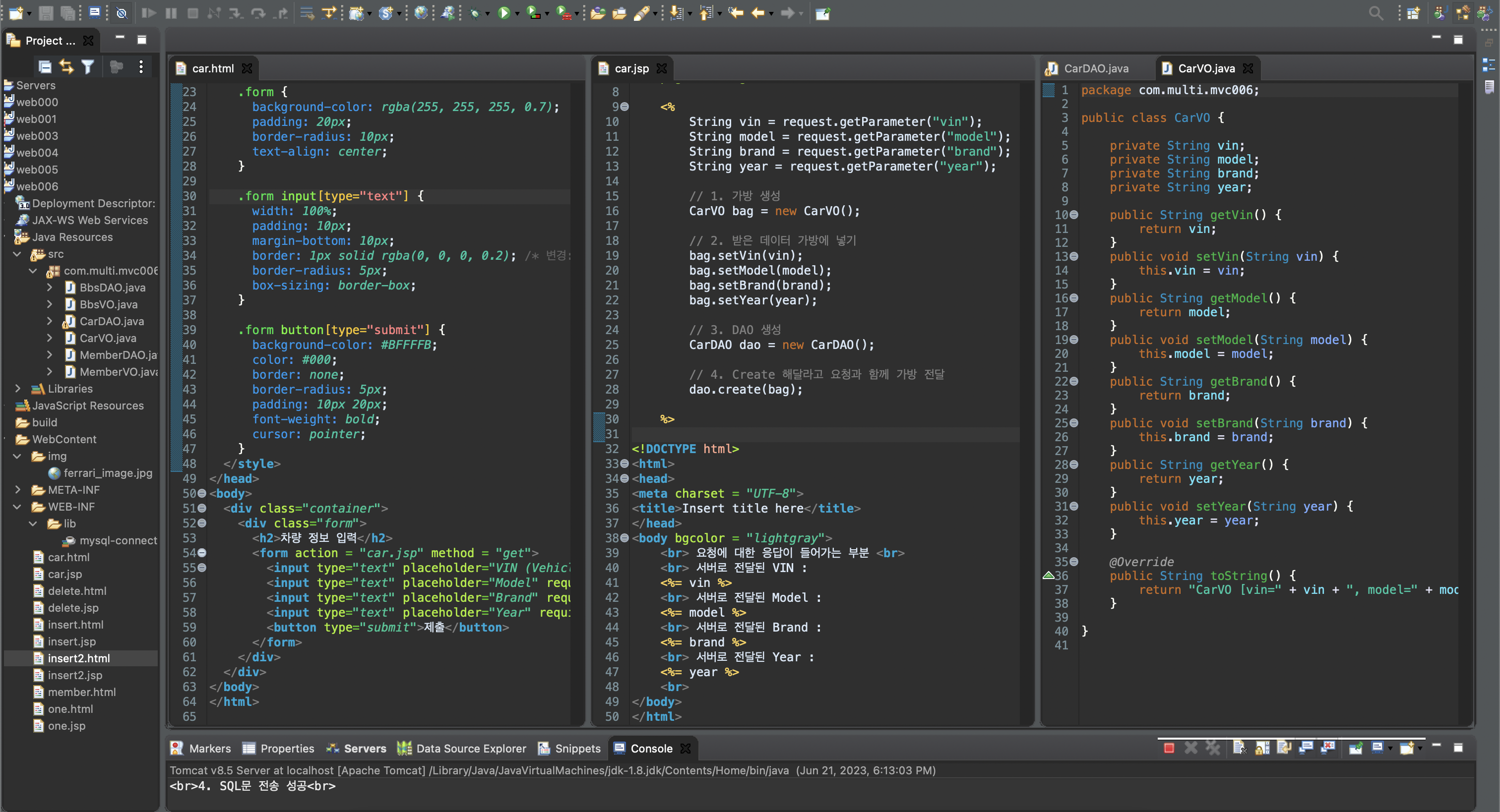
Task: Open car.jsp in the project tree
Action: (x=64, y=574)
